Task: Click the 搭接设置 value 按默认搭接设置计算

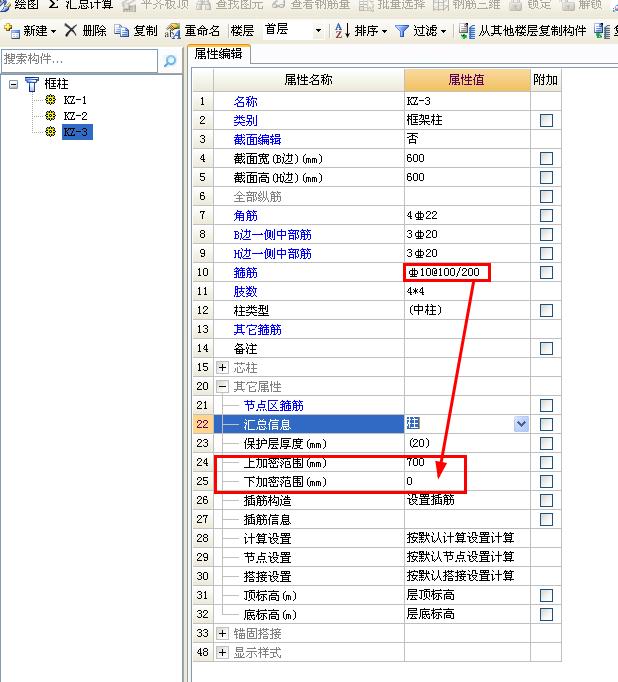Action: click(x=460, y=576)
